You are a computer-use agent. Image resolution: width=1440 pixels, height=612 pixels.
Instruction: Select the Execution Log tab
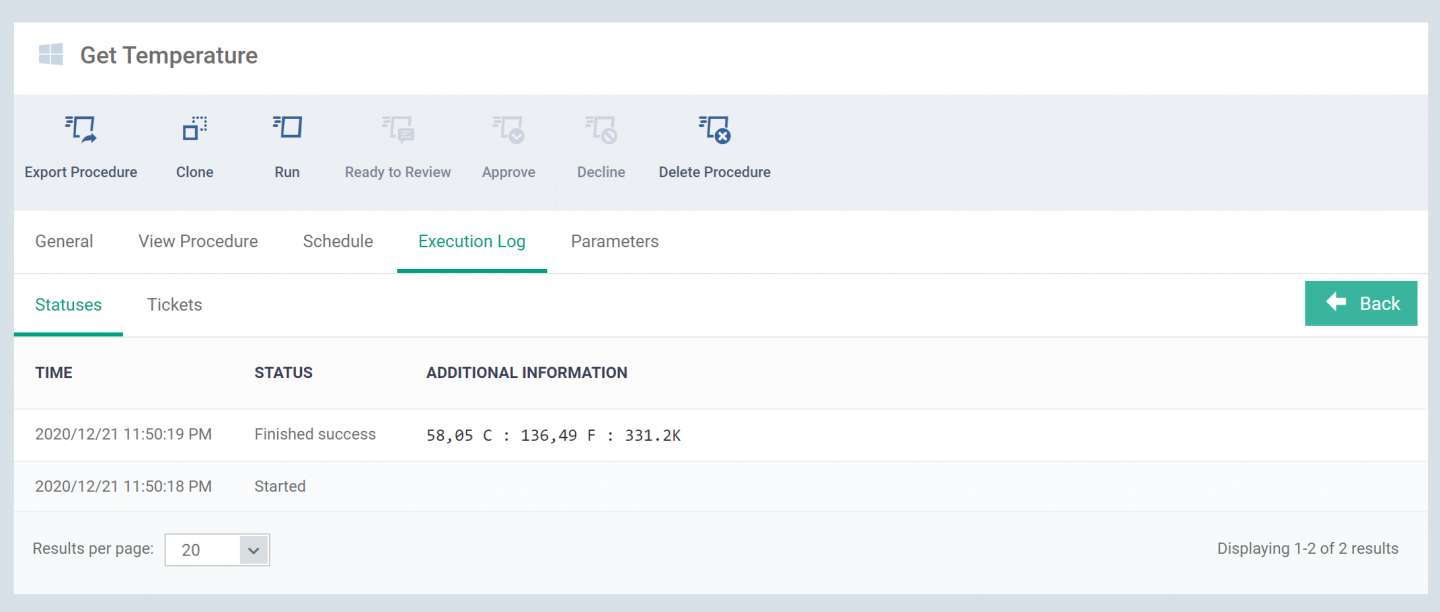(x=472, y=242)
